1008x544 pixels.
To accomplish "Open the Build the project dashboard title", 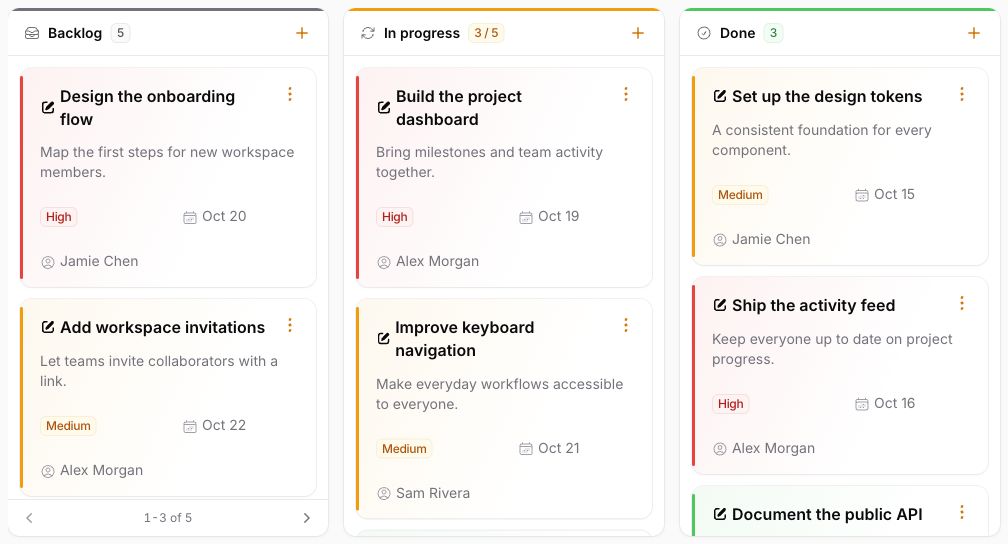I will point(459,107).
